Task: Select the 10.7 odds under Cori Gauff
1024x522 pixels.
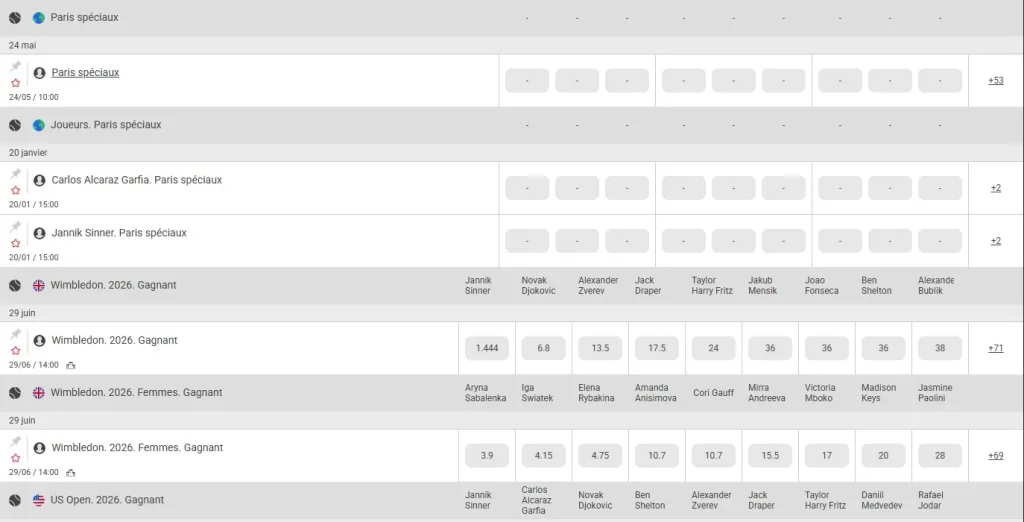Action: [713, 456]
